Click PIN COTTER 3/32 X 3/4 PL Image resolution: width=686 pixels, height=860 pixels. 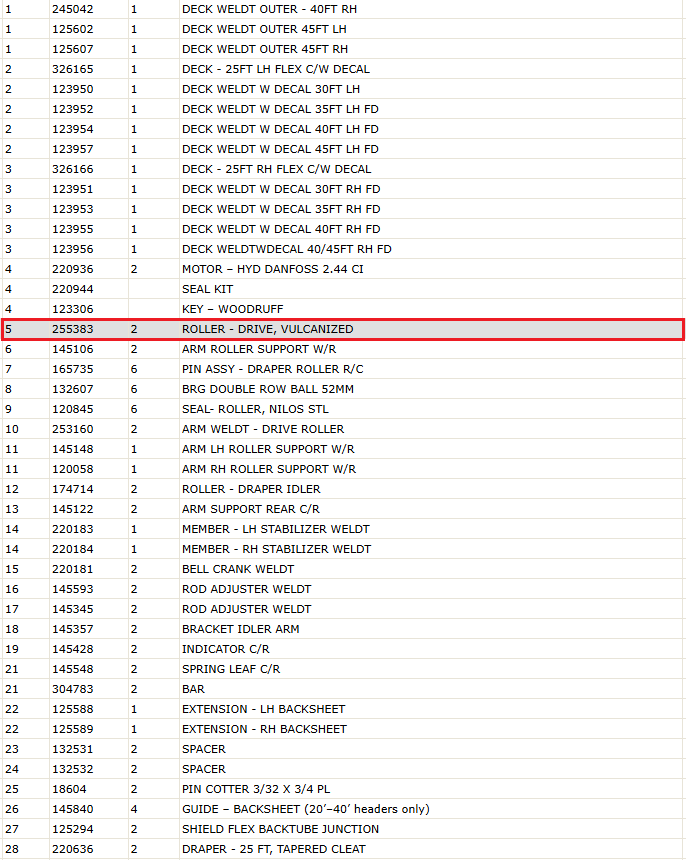256,789
